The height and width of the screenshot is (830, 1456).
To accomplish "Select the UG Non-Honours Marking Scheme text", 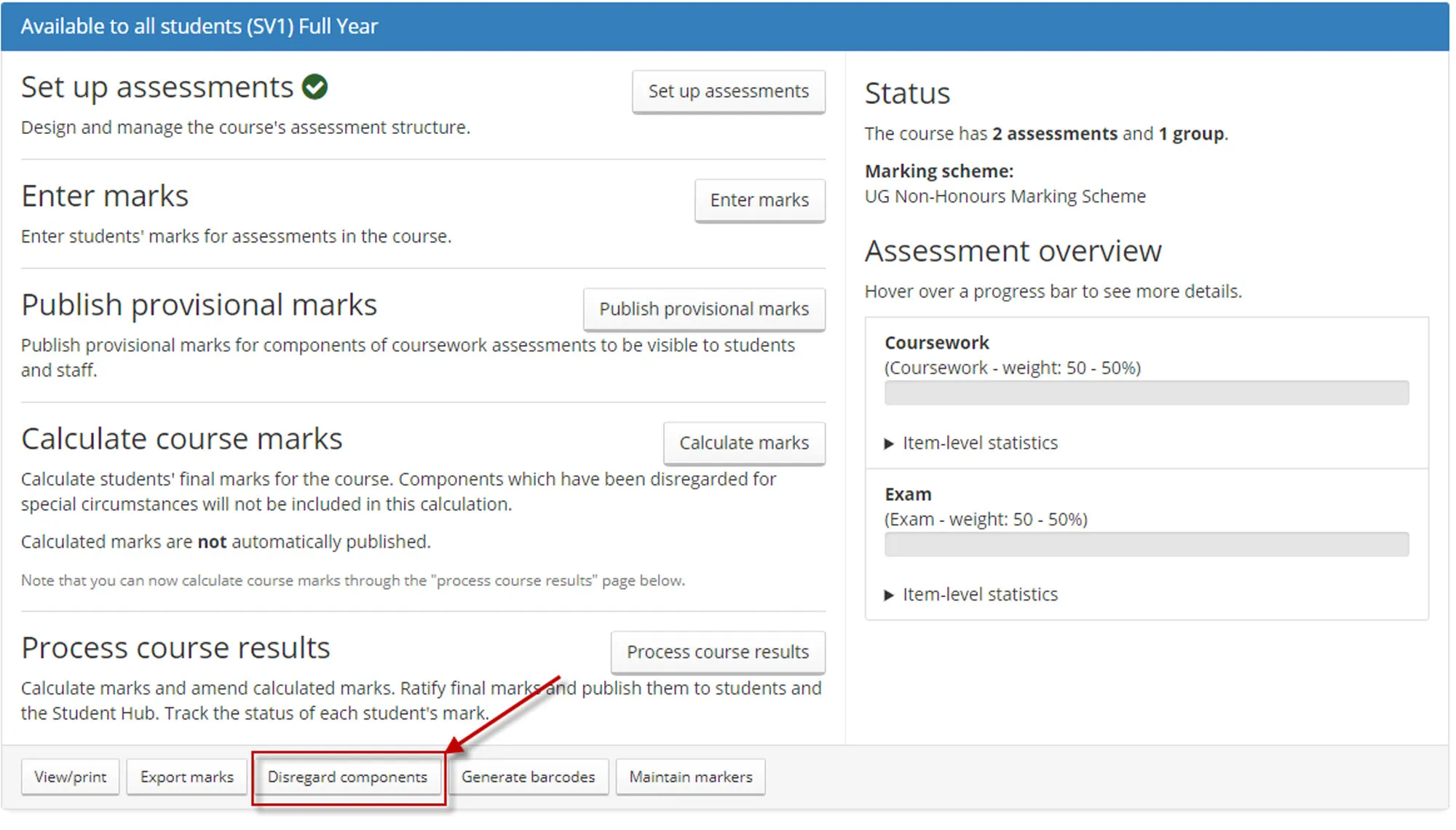I will click(1005, 196).
